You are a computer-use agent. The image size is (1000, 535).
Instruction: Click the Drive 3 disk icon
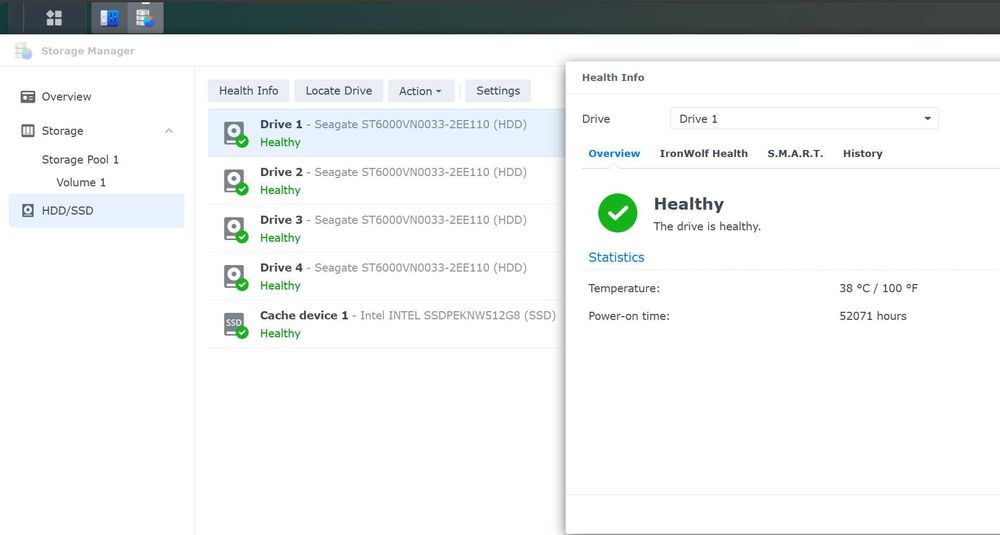(x=235, y=229)
